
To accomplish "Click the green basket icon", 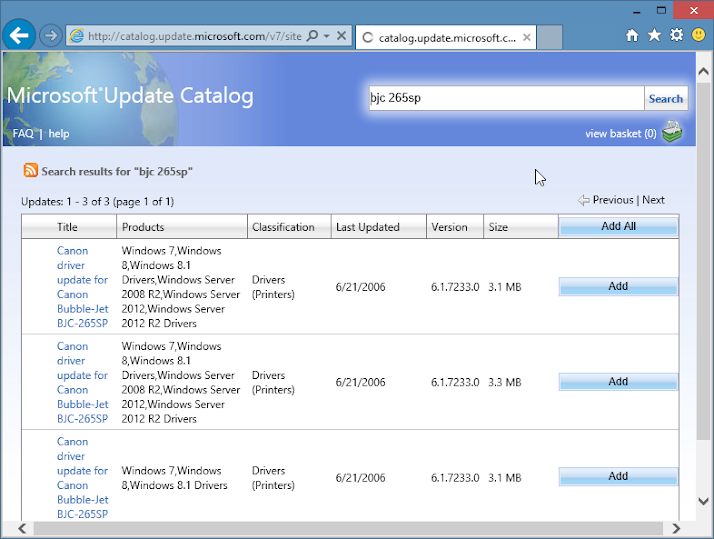I will (x=672, y=132).
